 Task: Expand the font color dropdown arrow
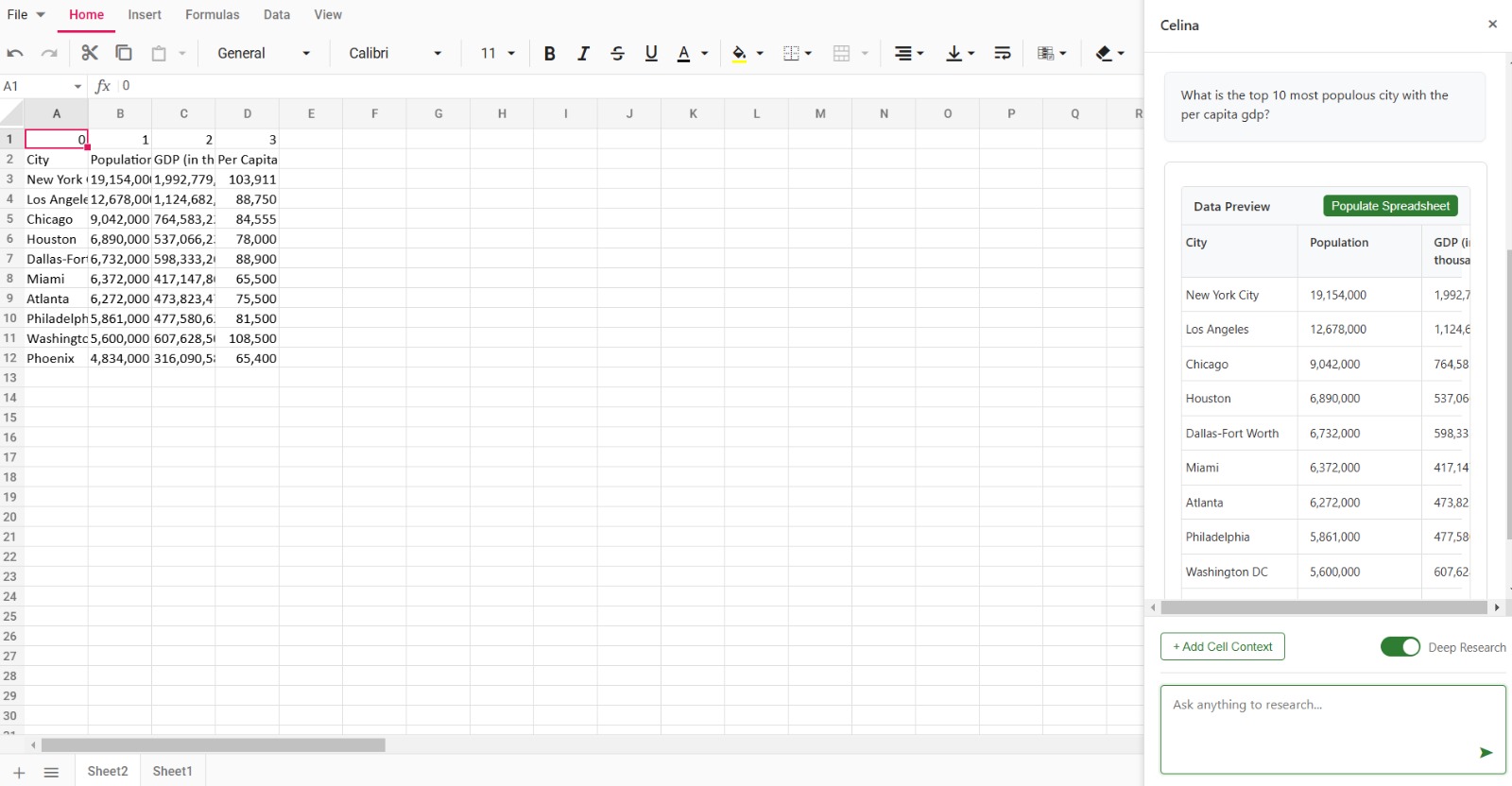(705, 54)
